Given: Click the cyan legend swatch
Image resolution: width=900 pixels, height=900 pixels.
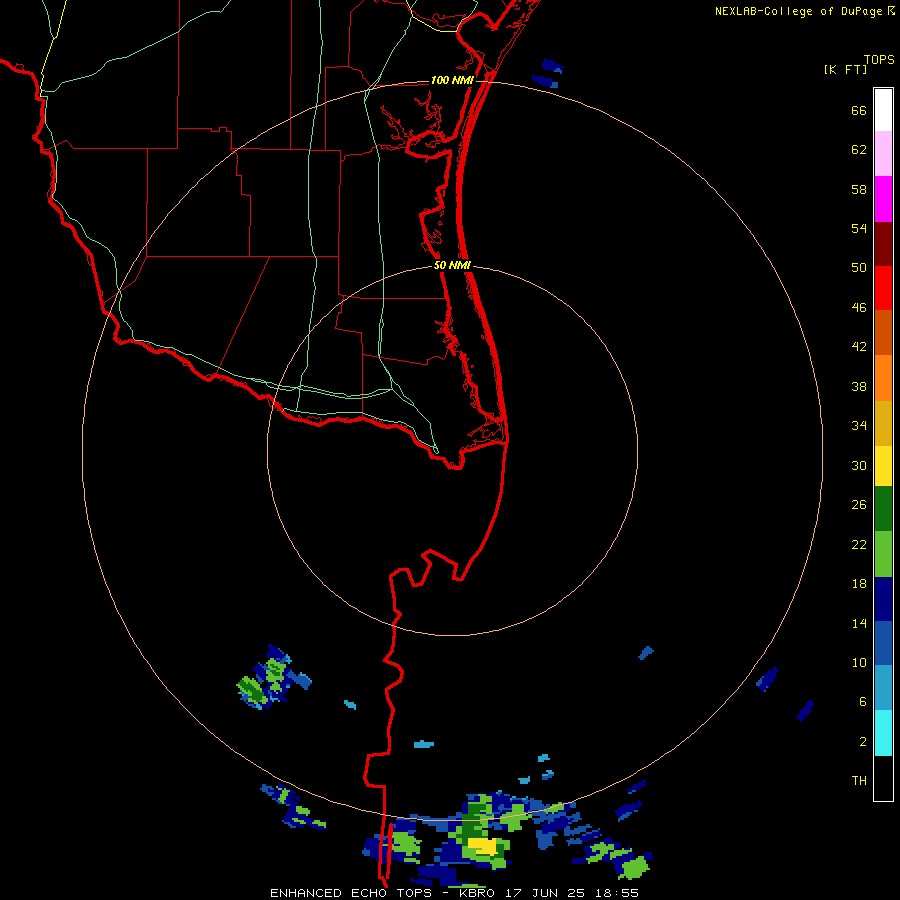Looking at the screenshot, I should pos(883,733).
